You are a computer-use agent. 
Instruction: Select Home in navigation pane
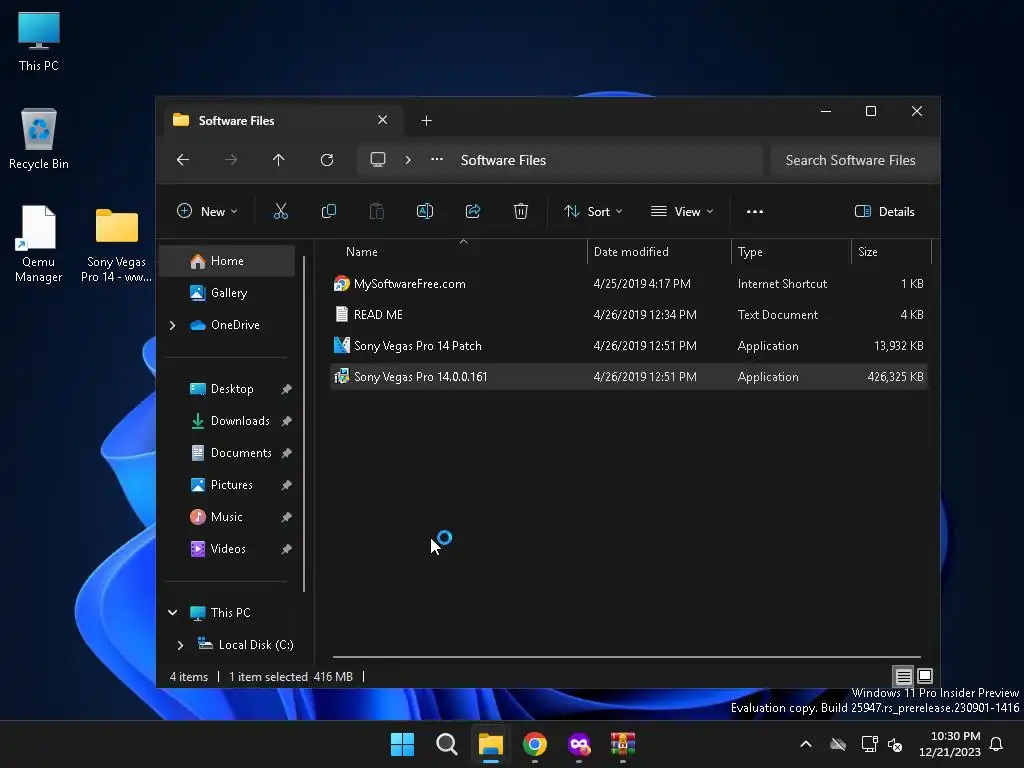(x=227, y=261)
